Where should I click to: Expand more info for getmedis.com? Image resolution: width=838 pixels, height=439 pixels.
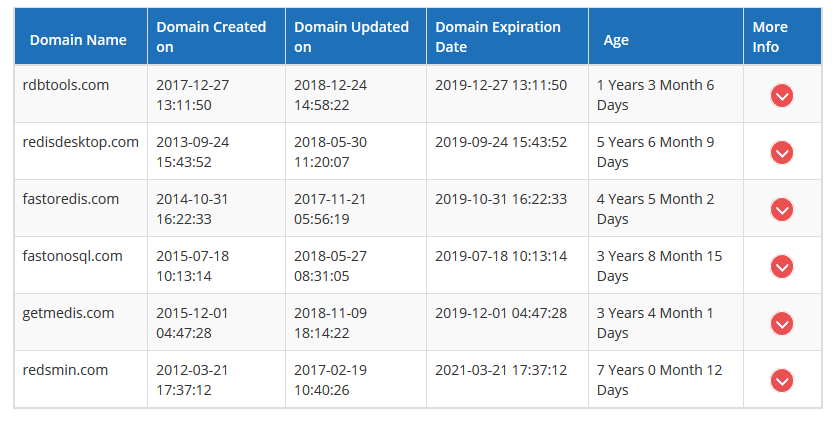782,324
